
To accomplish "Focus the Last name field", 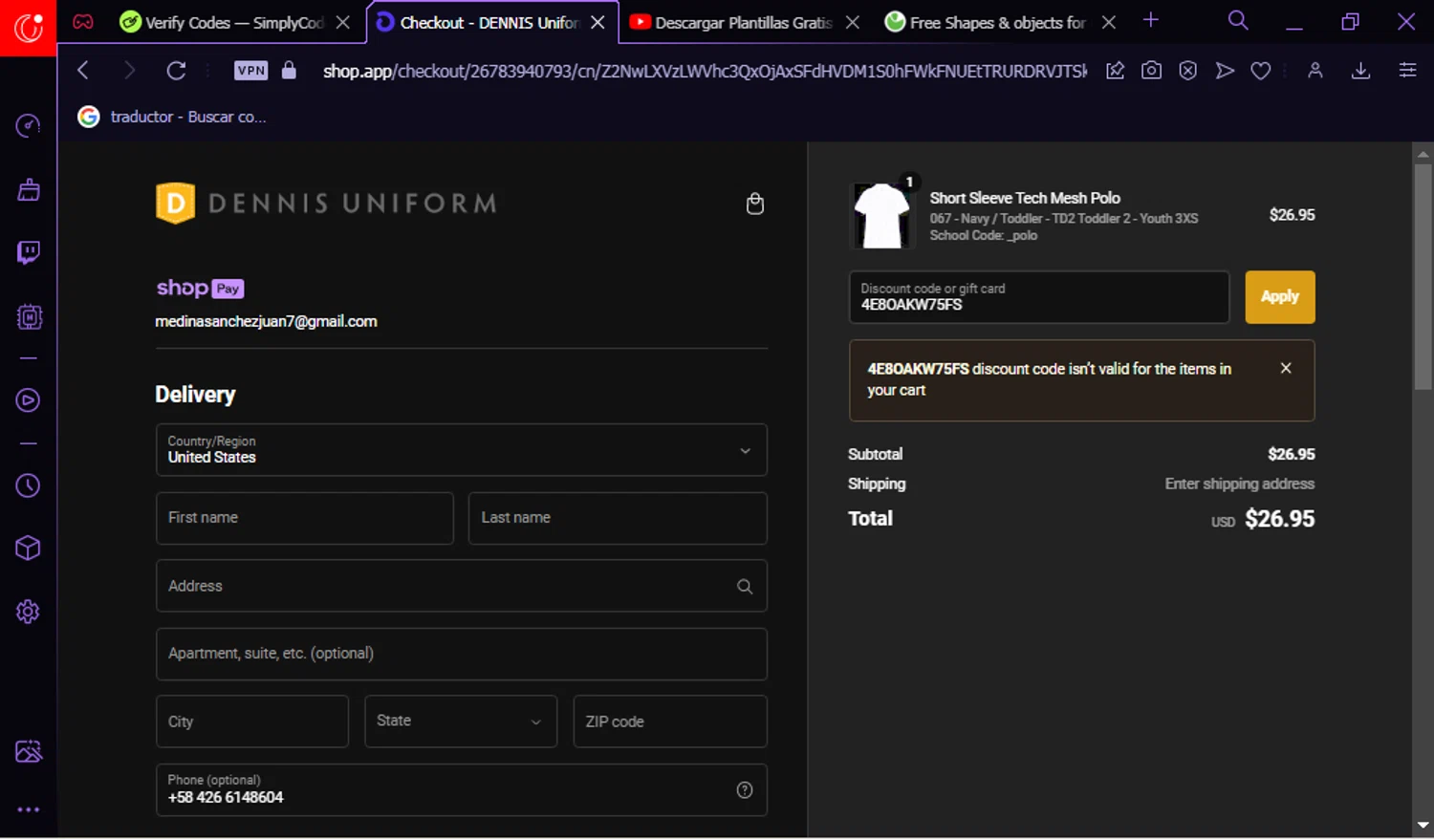I will pyautogui.click(x=618, y=518).
